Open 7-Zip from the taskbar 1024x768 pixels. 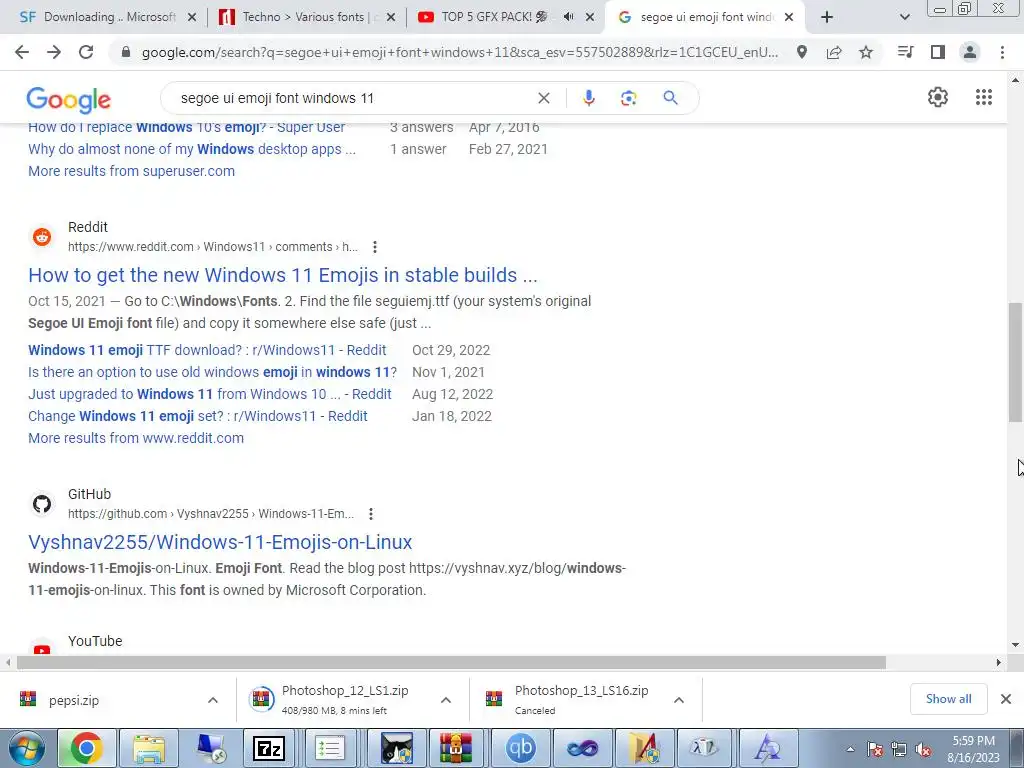268,748
